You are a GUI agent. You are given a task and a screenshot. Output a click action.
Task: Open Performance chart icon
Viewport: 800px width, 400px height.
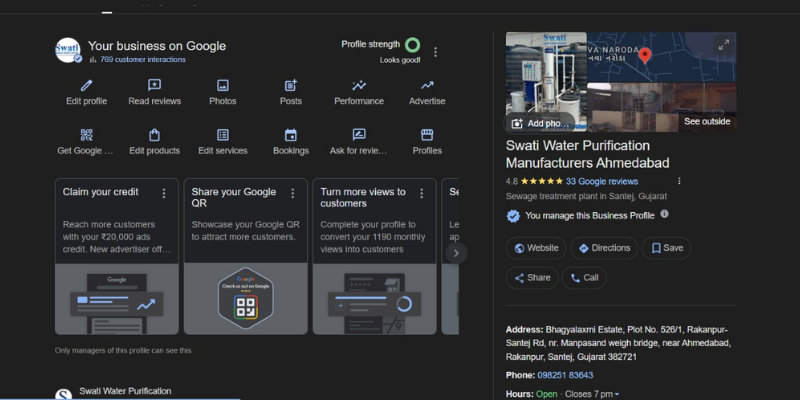coord(358,86)
